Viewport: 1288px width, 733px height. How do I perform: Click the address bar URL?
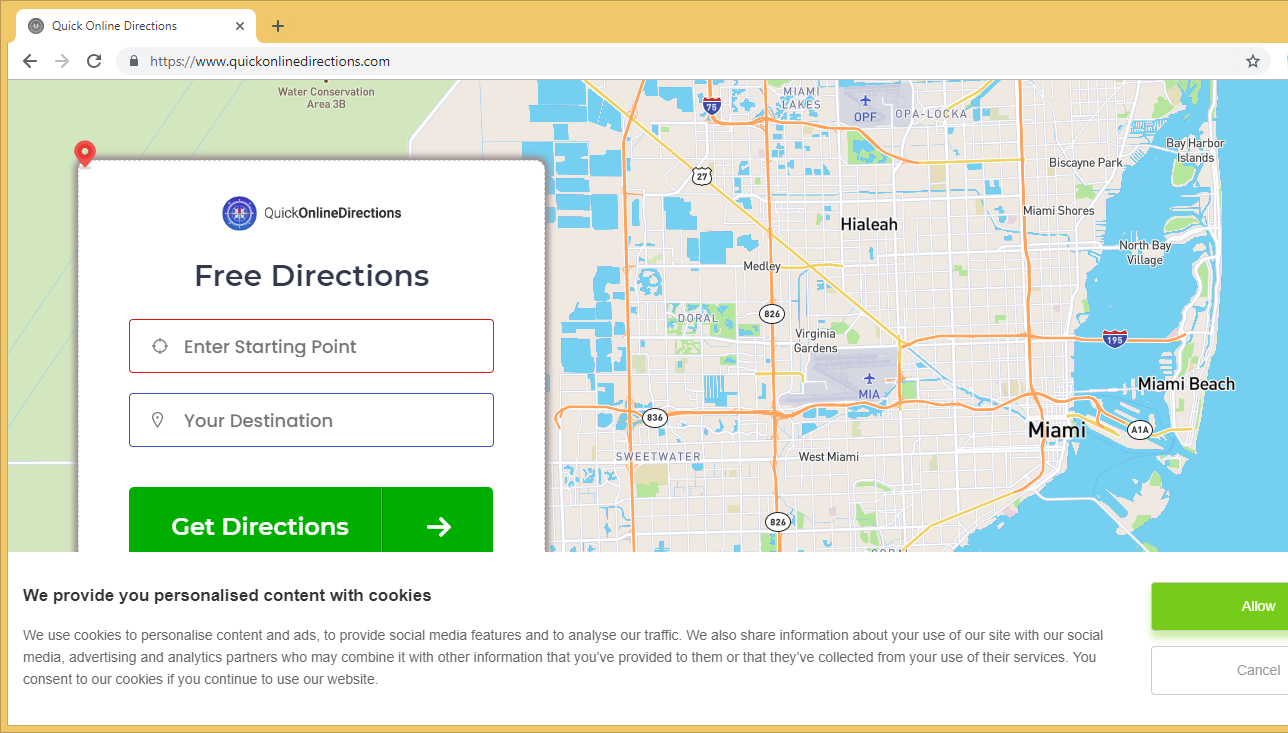click(270, 61)
